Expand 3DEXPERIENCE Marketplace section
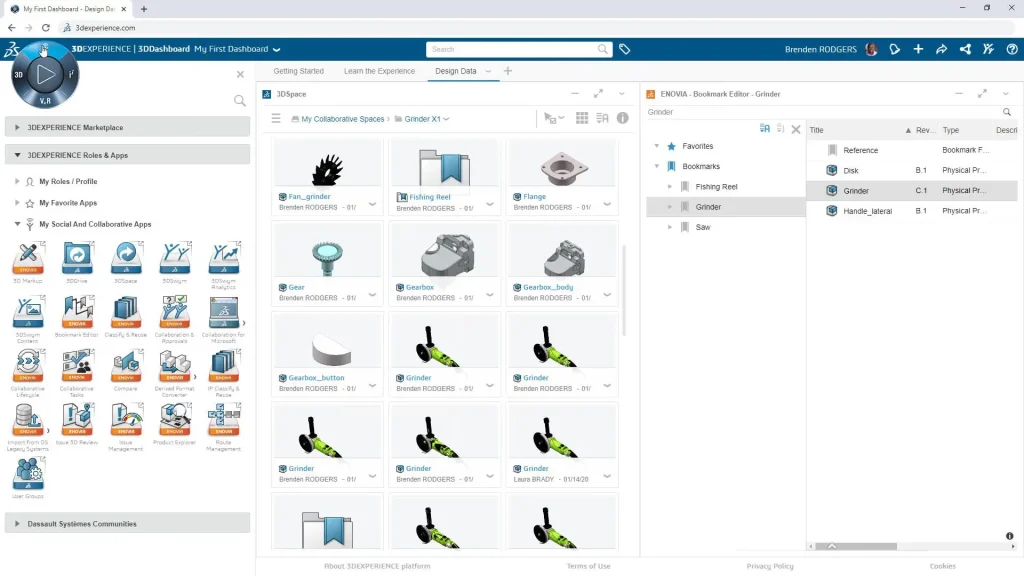The image size is (1024, 576). click(x=17, y=127)
